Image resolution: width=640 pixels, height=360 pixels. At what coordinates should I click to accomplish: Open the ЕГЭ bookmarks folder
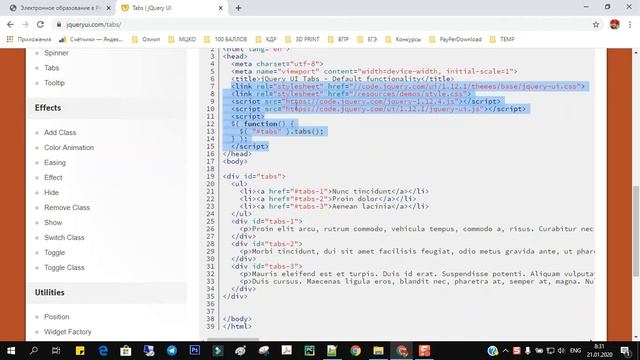point(367,39)
